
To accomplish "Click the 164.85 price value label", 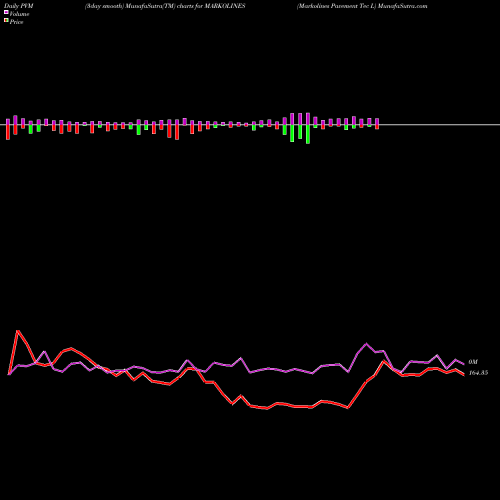I will (x=478, y=373).
